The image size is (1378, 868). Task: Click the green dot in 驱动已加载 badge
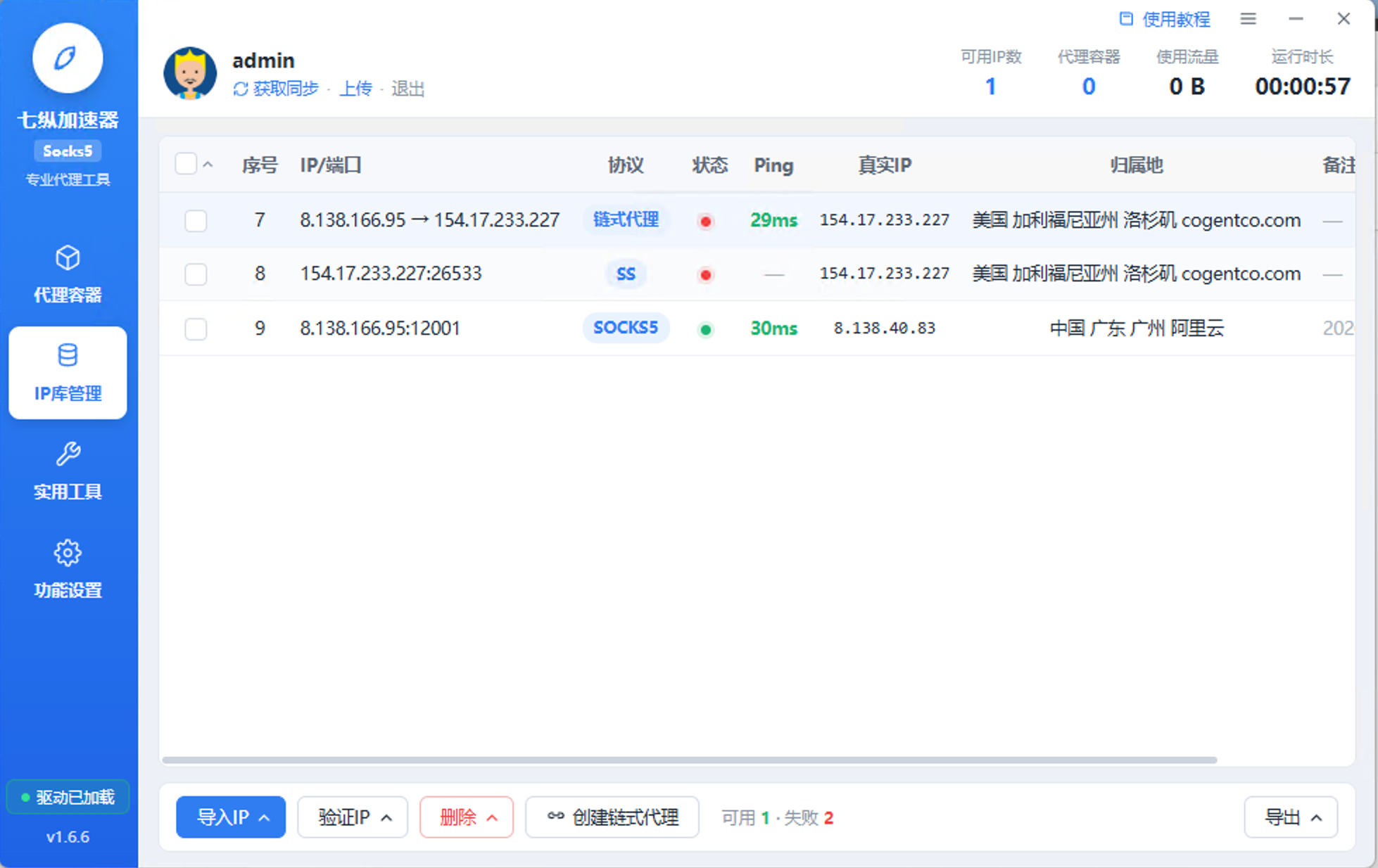pos(25,797)
